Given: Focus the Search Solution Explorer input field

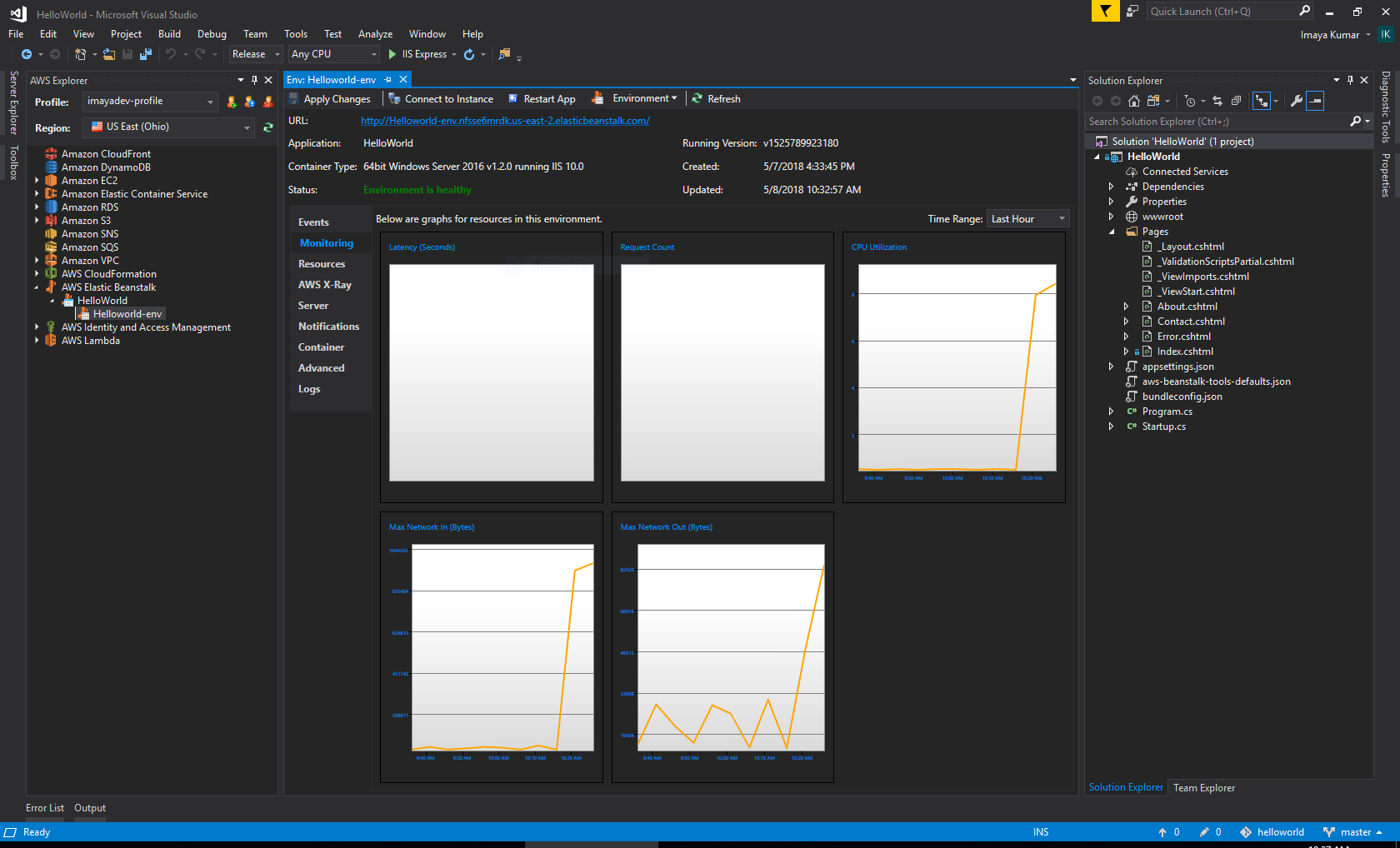Looking at the screenshot, I should (x=1217, y=122).
